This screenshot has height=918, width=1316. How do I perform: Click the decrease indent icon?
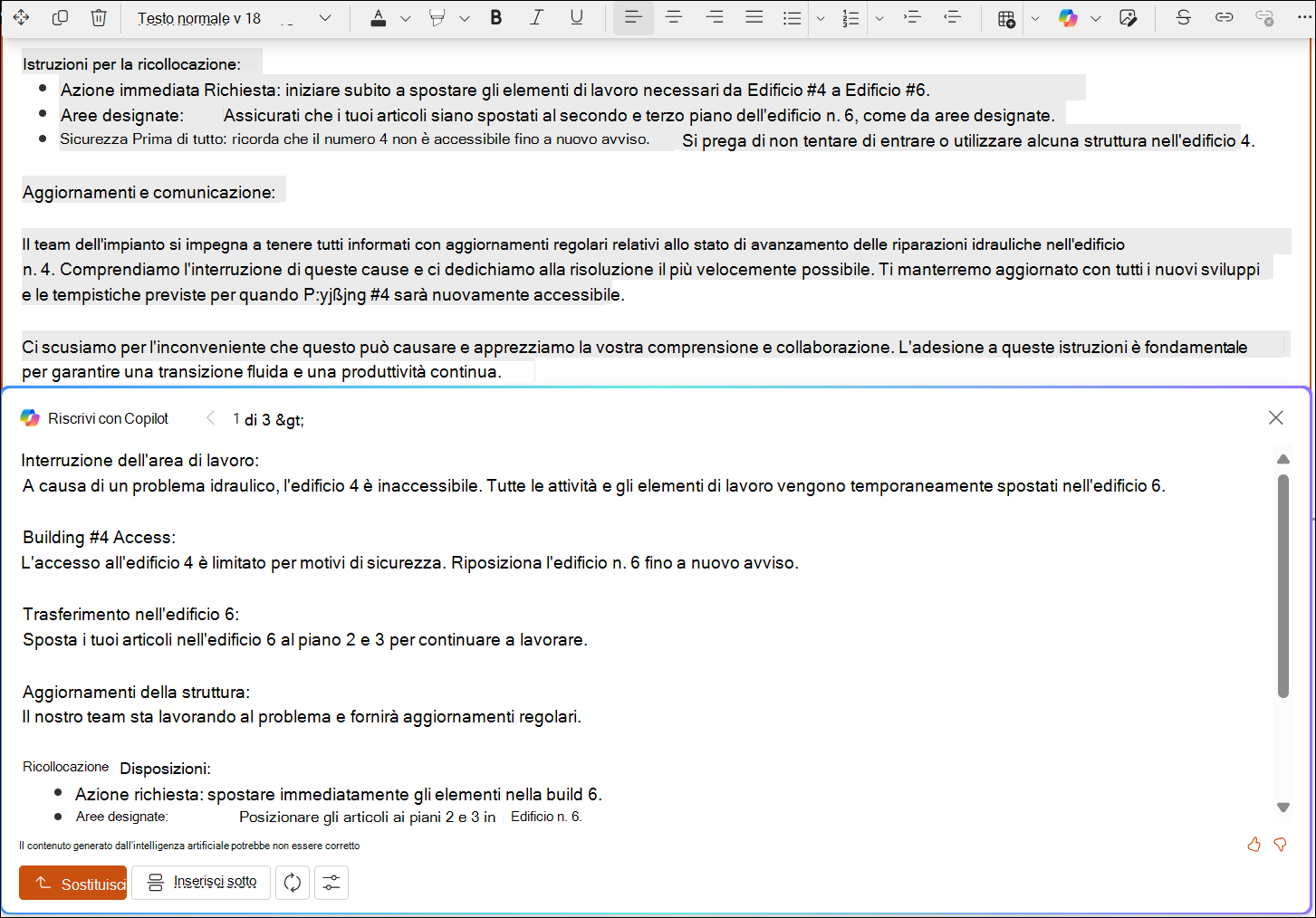952,18
